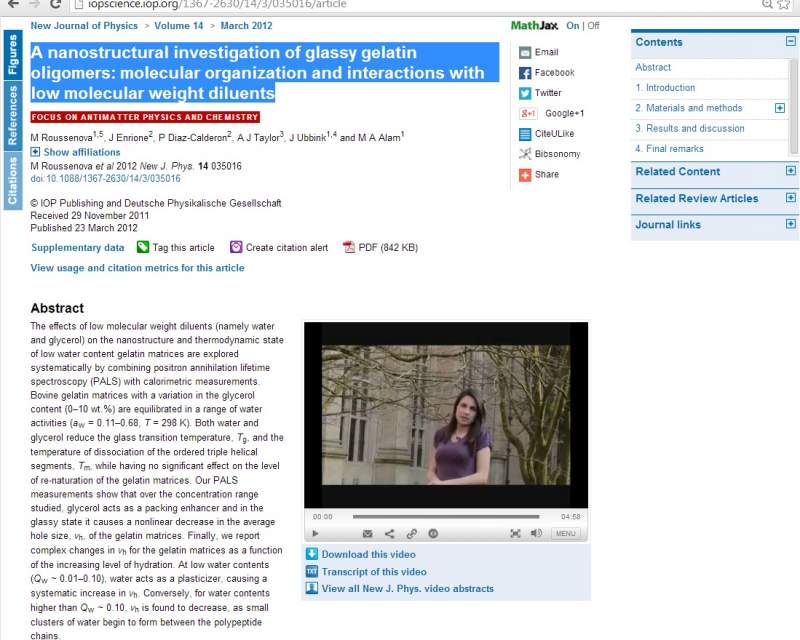Click the View all video abstracts icon
This screenshot has height=640, width=800.
coord(312,588)
